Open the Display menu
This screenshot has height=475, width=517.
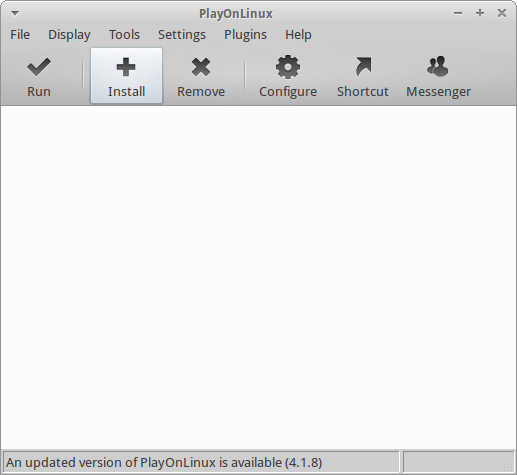coord(69,35)
